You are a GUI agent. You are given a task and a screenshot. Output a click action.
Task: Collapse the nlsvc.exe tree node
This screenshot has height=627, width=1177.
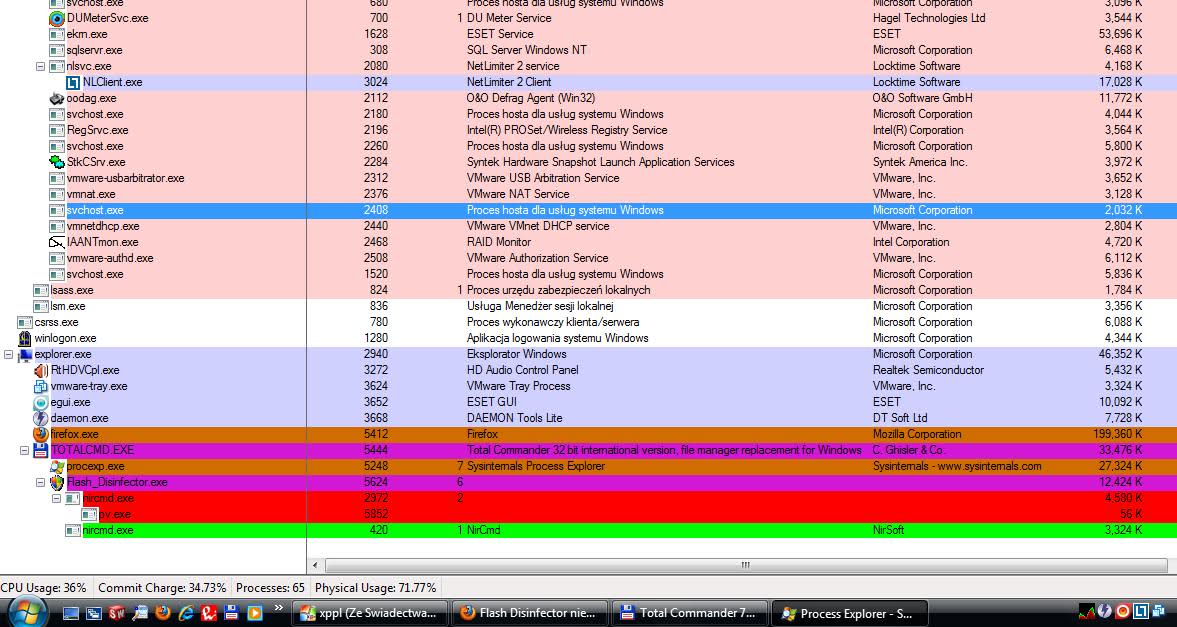click(x=41, y=66)
